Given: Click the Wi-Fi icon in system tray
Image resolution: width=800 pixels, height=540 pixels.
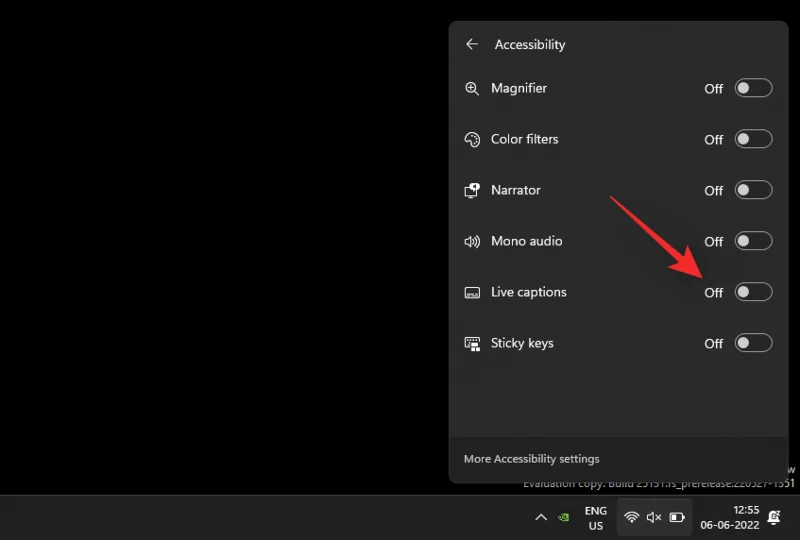Looking at the screenshot, I should tap(632, 518).
